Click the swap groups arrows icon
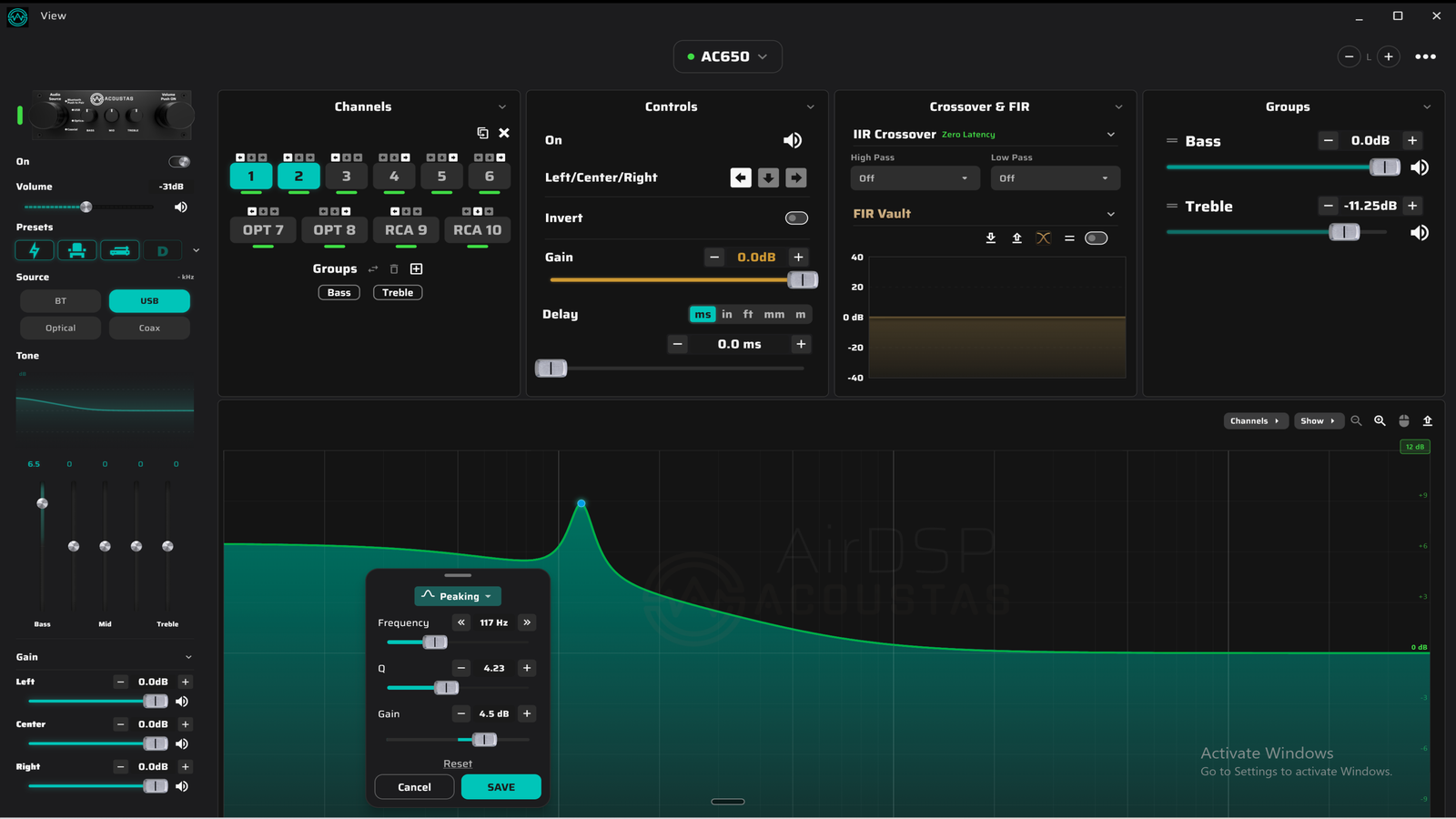Image resolution: width=1456 pixels, height=819 pixels. 373,268
